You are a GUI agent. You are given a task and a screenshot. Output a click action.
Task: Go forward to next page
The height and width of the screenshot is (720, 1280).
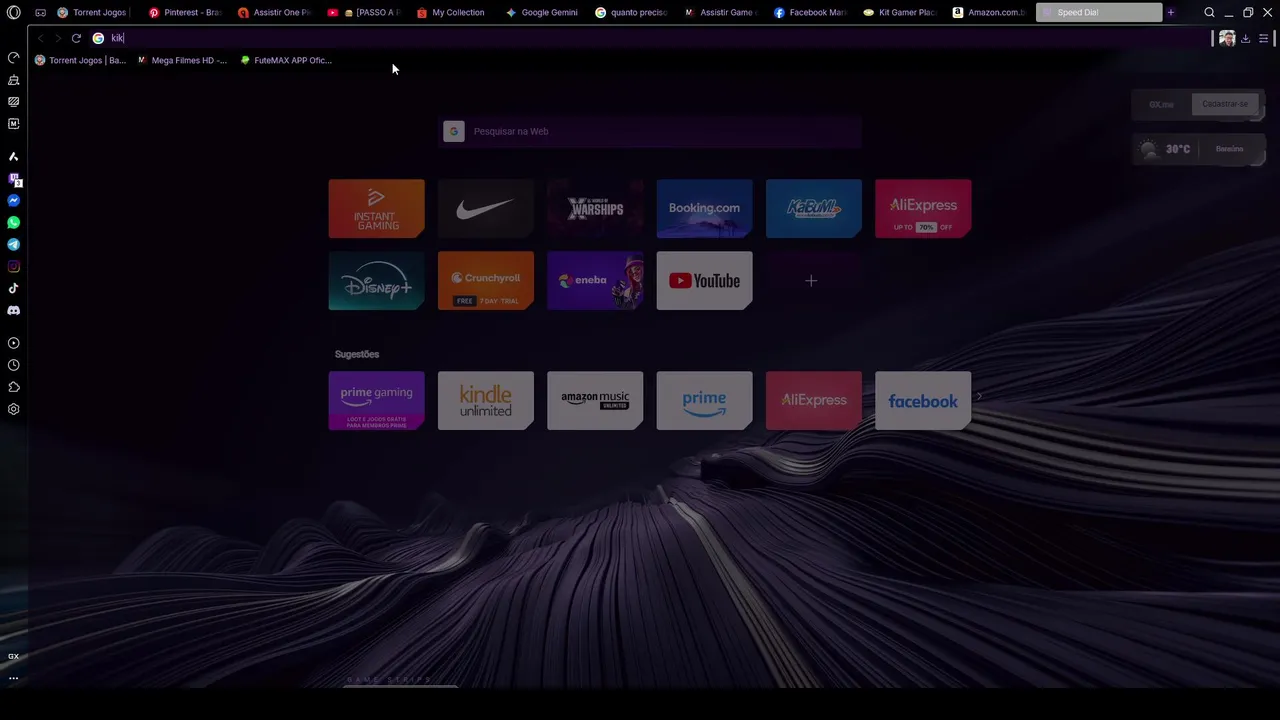pos(57,38)
